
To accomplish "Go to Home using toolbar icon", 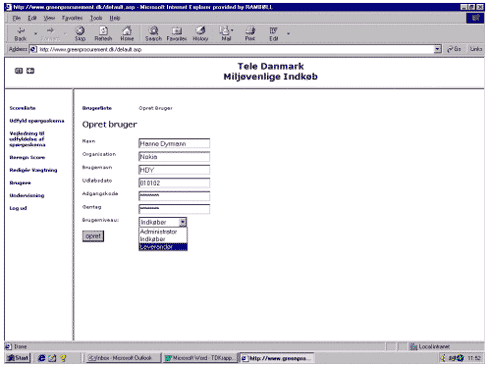I will [127, 33].
